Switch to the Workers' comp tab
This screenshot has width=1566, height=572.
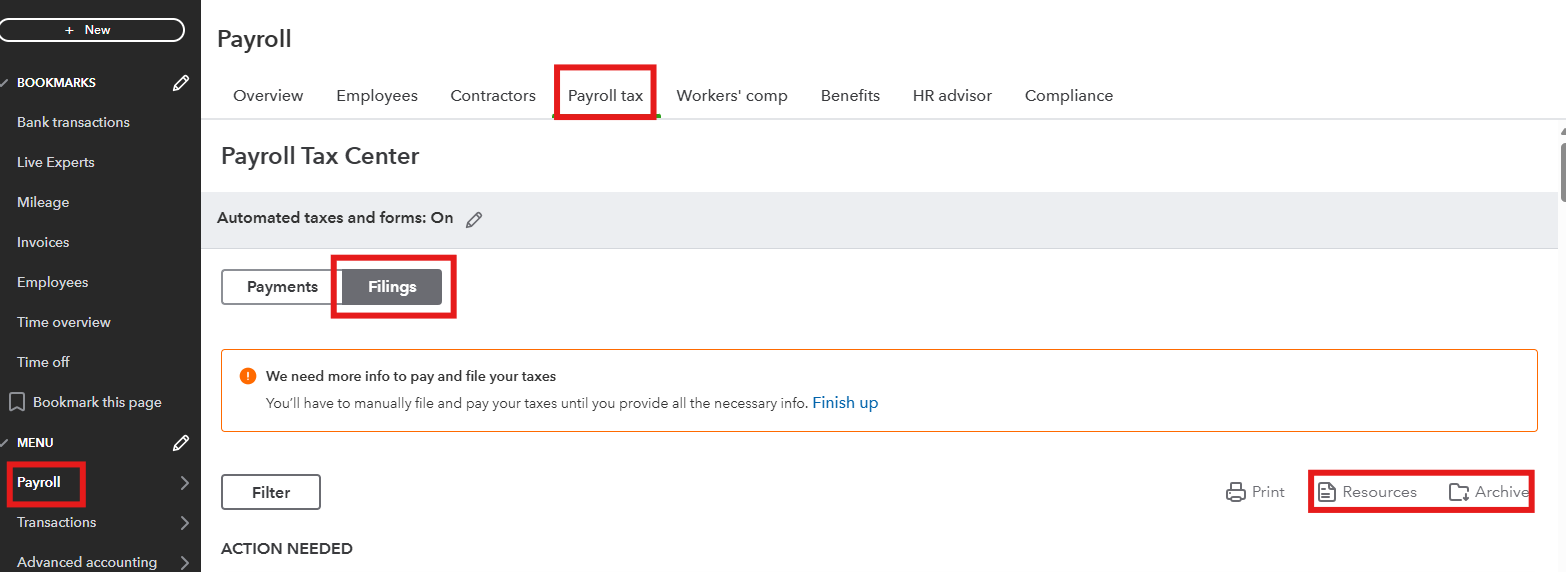[732, 96]
